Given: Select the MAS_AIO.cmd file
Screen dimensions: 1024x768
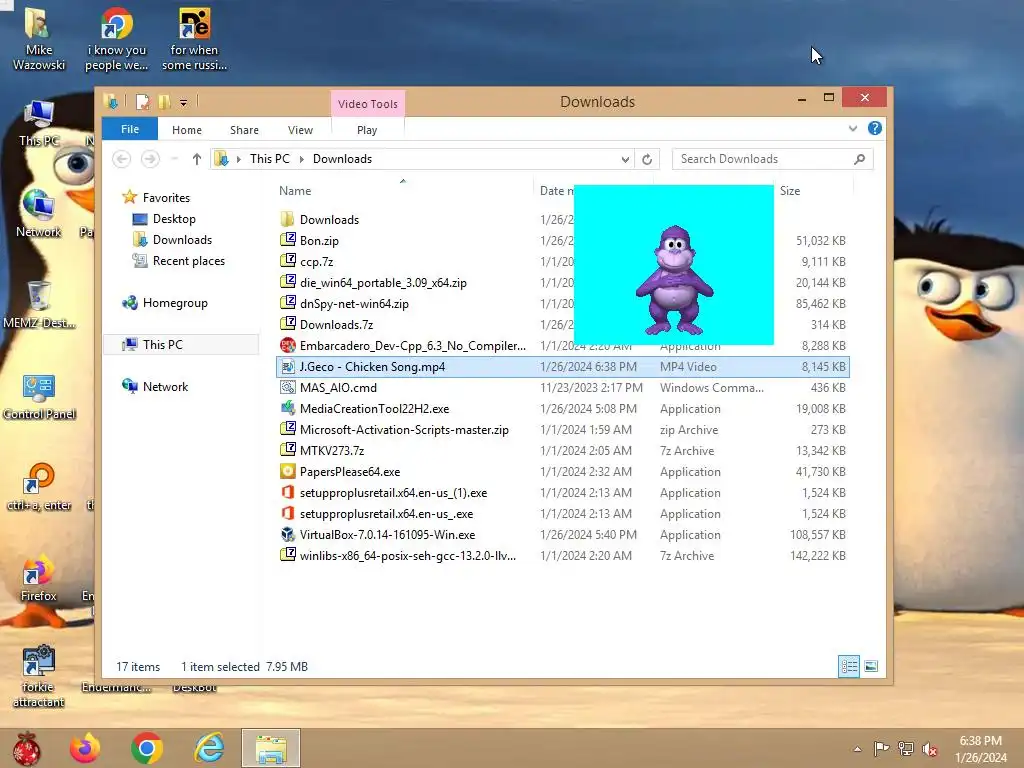Looking at the screenshot, I should click(x=338, y=387).
